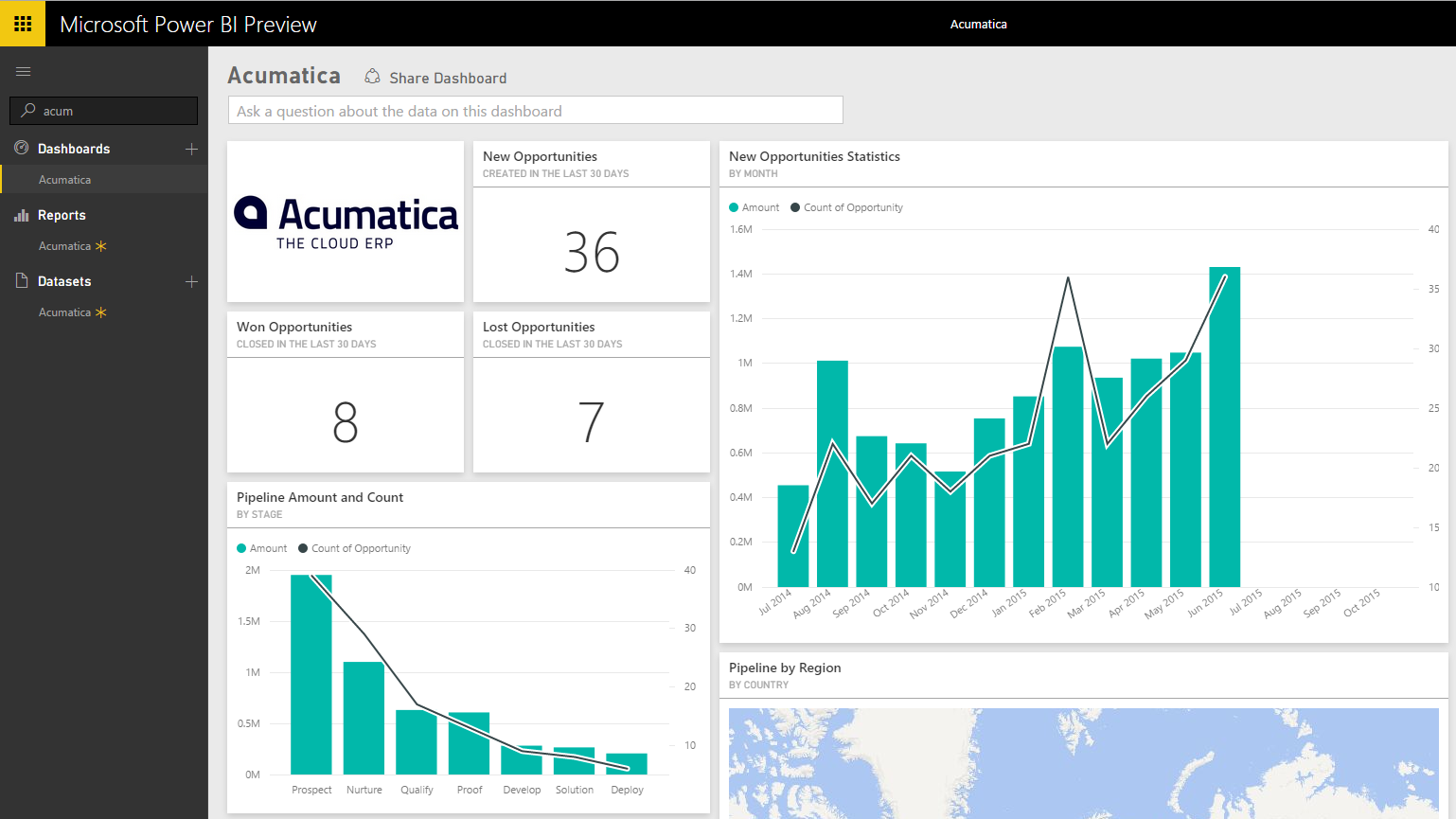Screen dimensions: 1456x819
Task: Open the New Opportunities tile showing 36
Action: (592, 222)
